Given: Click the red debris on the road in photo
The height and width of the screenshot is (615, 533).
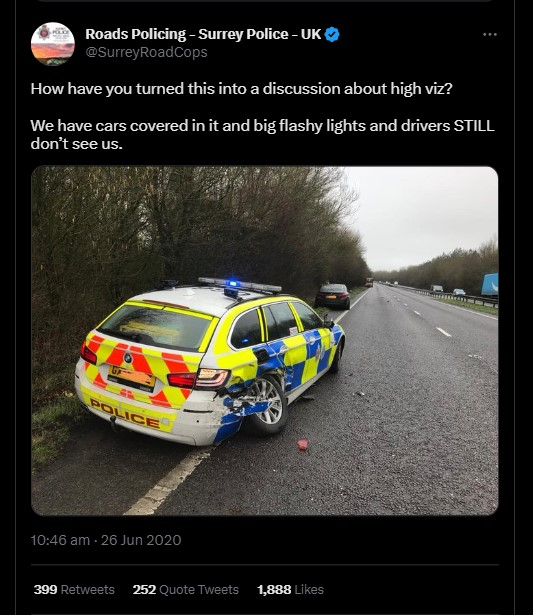Looking at the screenshot, I should click(x=303, y=444).
